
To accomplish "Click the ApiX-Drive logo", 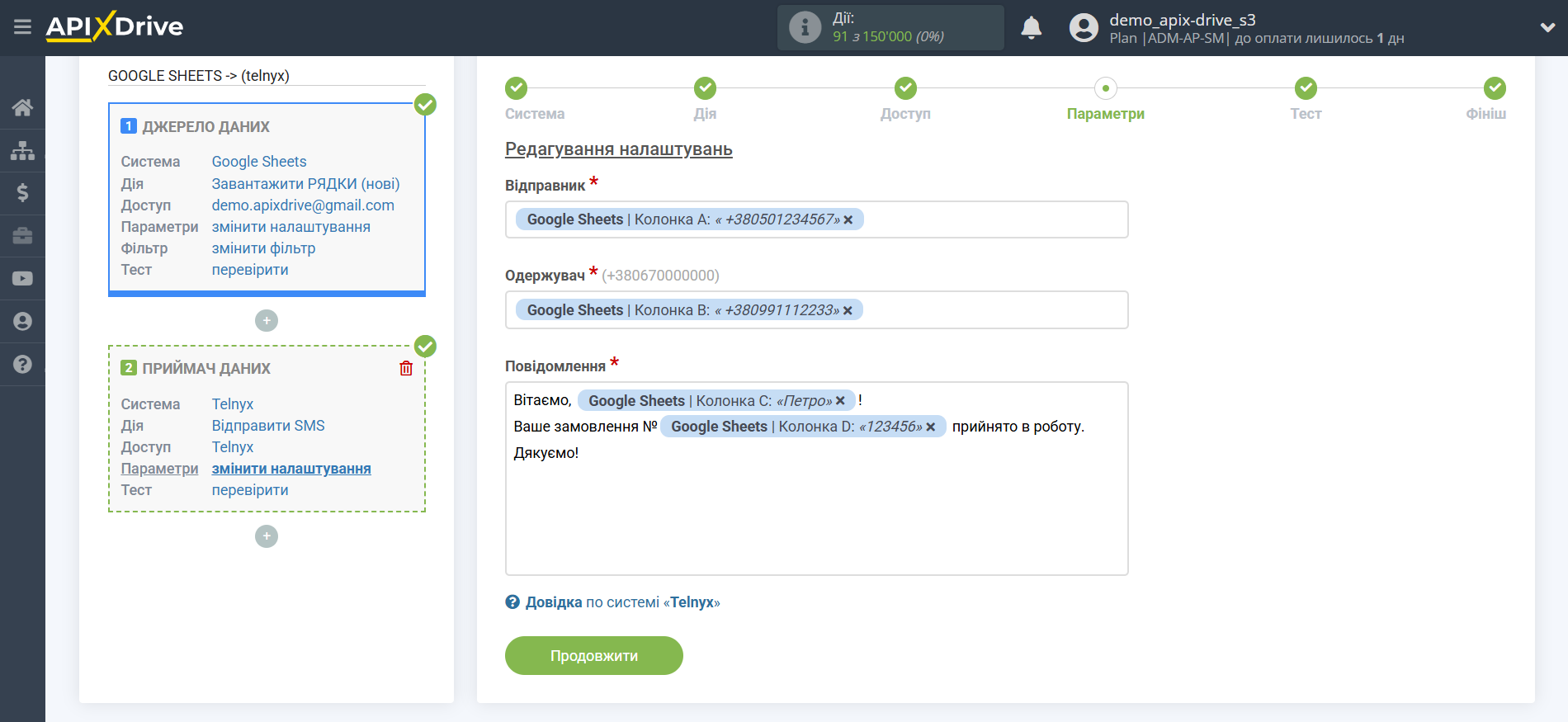I will (x=115, y=26).
